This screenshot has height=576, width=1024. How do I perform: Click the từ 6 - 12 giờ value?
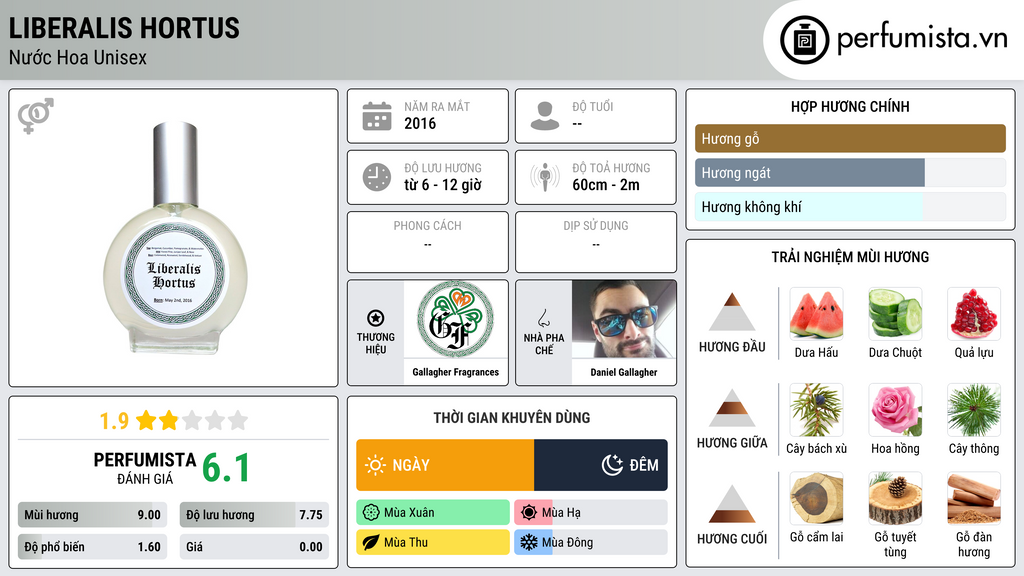click(443, 185)
